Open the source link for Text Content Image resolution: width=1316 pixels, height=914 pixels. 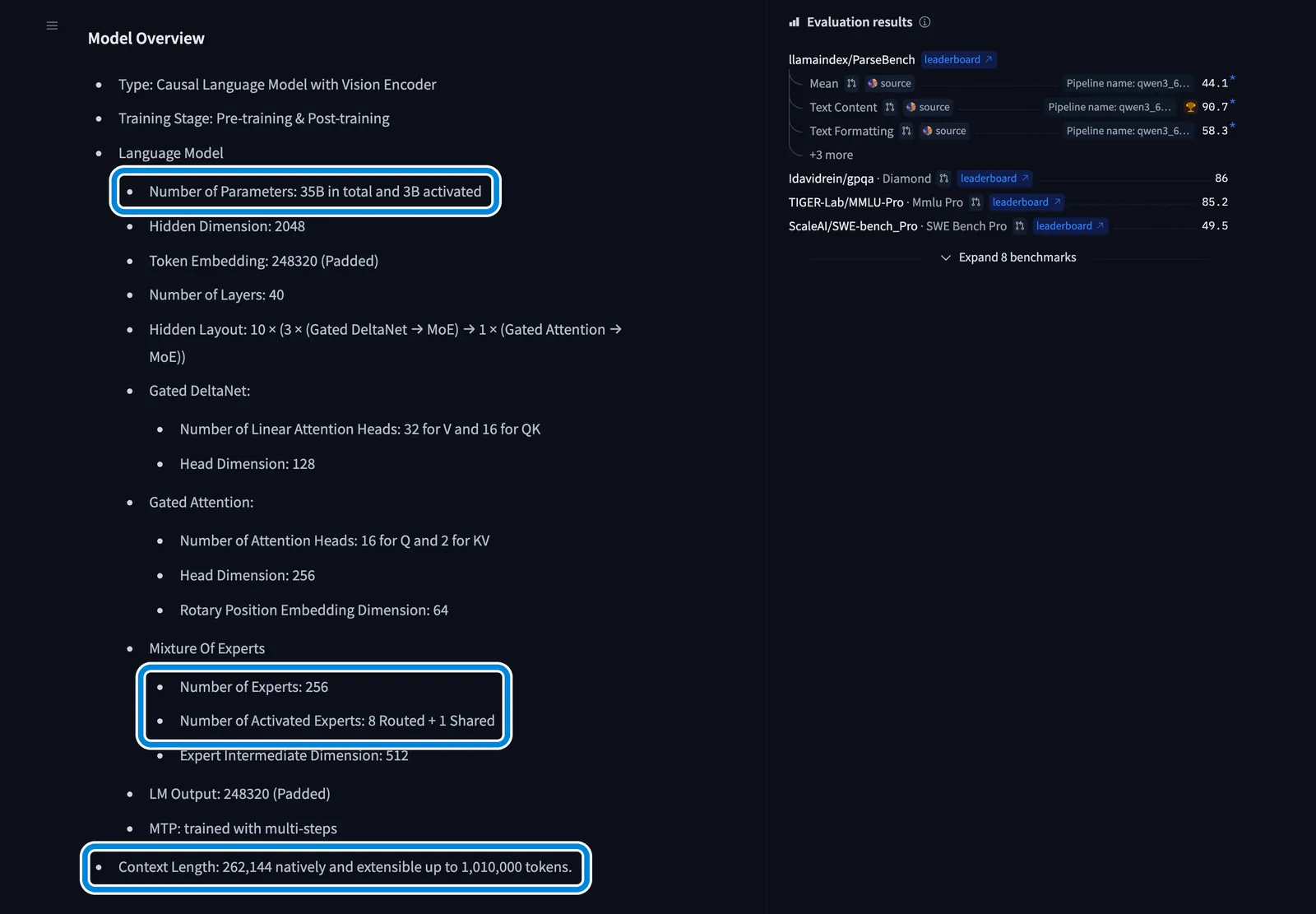click(928, 107)
